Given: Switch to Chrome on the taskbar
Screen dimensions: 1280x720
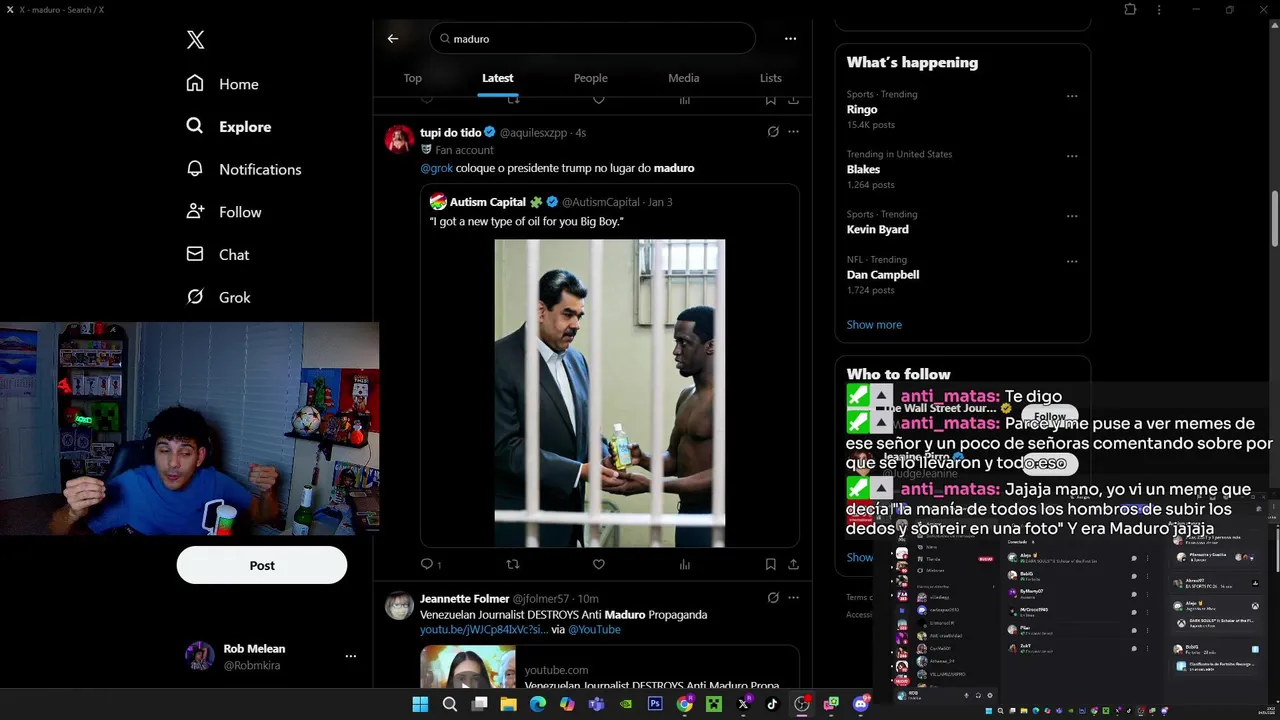Looking at the screenshot, I should tap(684, 704).
